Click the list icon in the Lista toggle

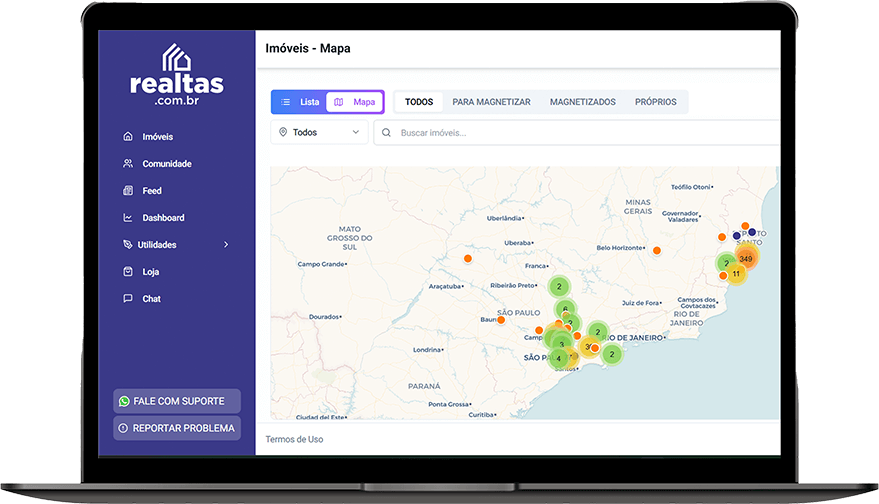click(285, 102)
